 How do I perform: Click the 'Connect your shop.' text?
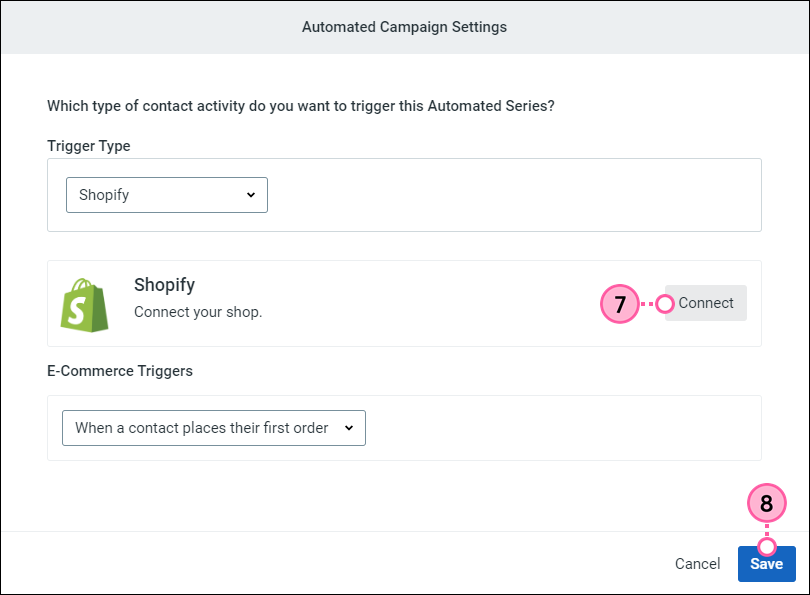(x=198, y=312)
